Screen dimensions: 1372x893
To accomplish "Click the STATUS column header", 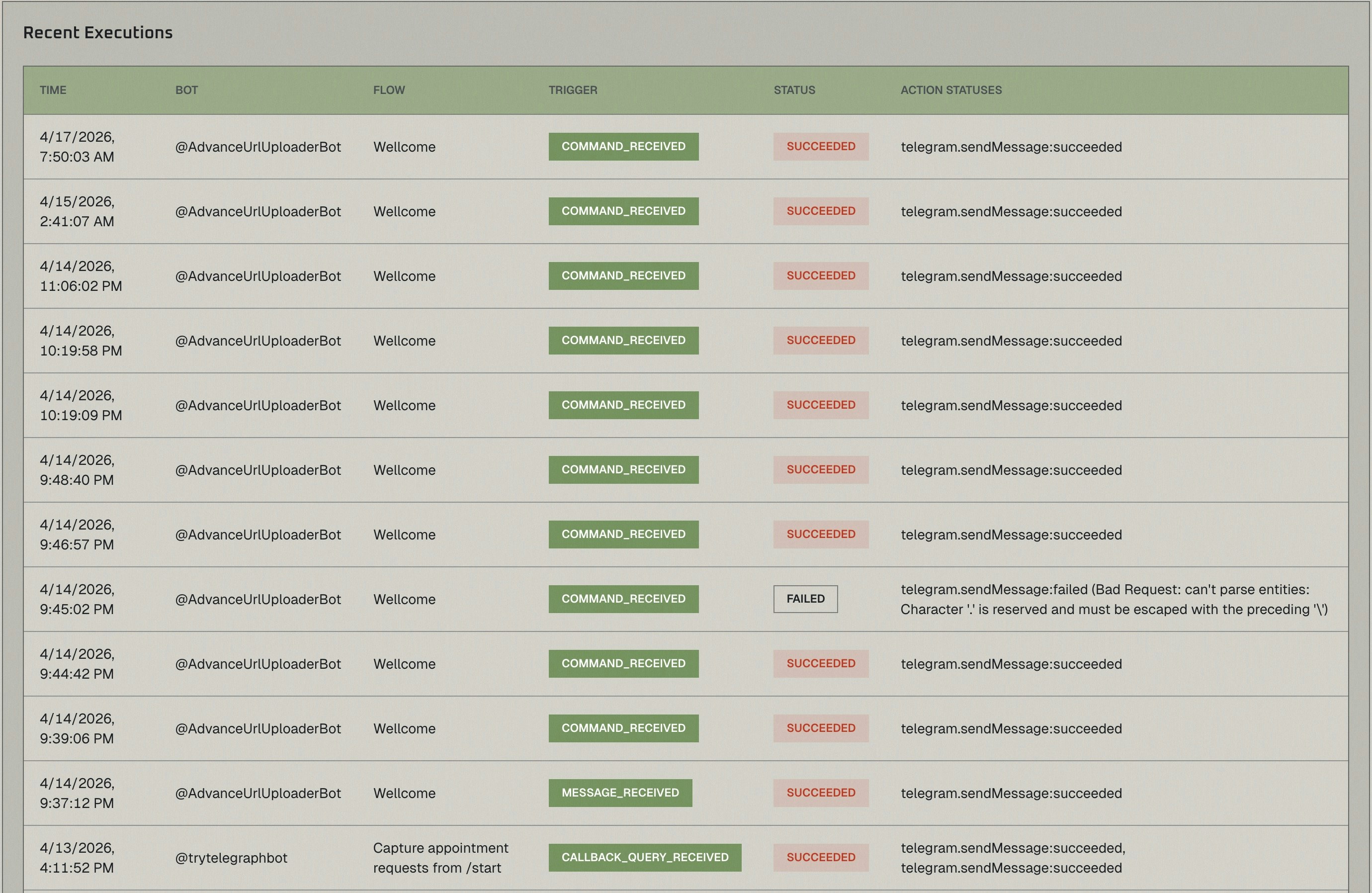I will (x=794, y=90).
